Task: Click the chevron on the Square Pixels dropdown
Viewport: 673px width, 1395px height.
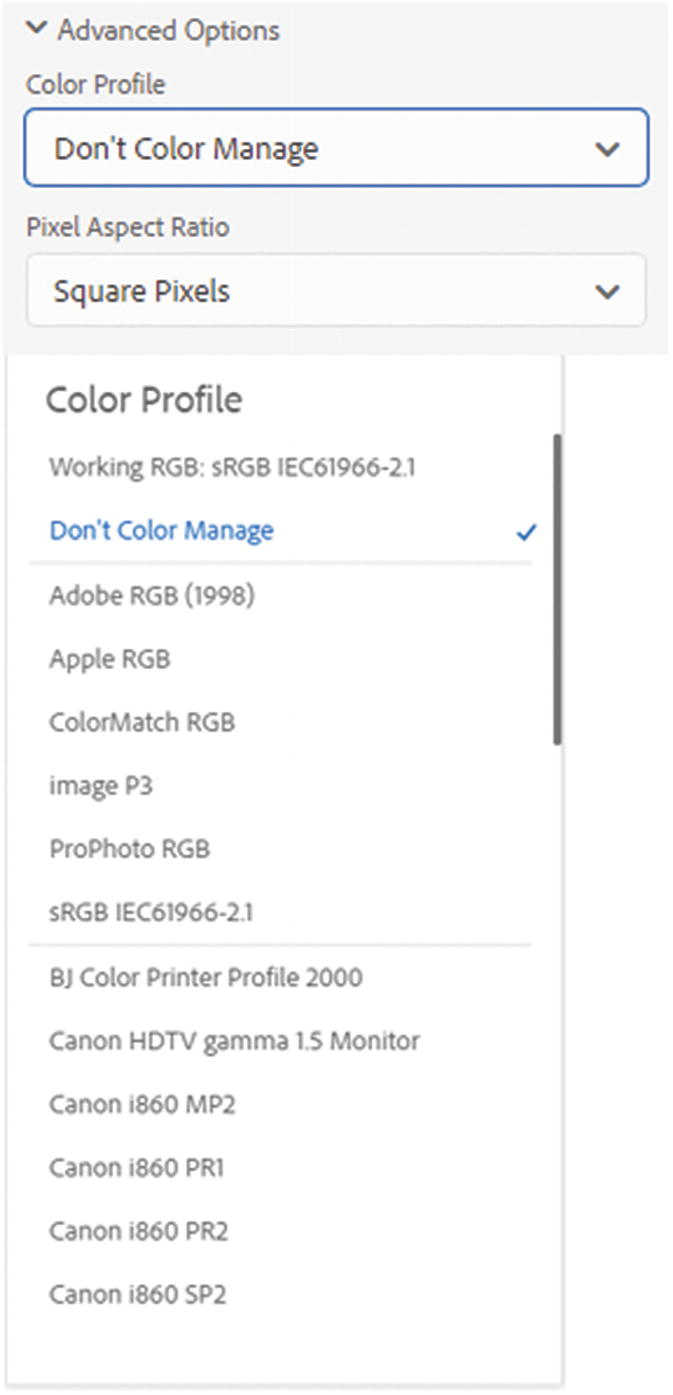Action: click(607, 290)
